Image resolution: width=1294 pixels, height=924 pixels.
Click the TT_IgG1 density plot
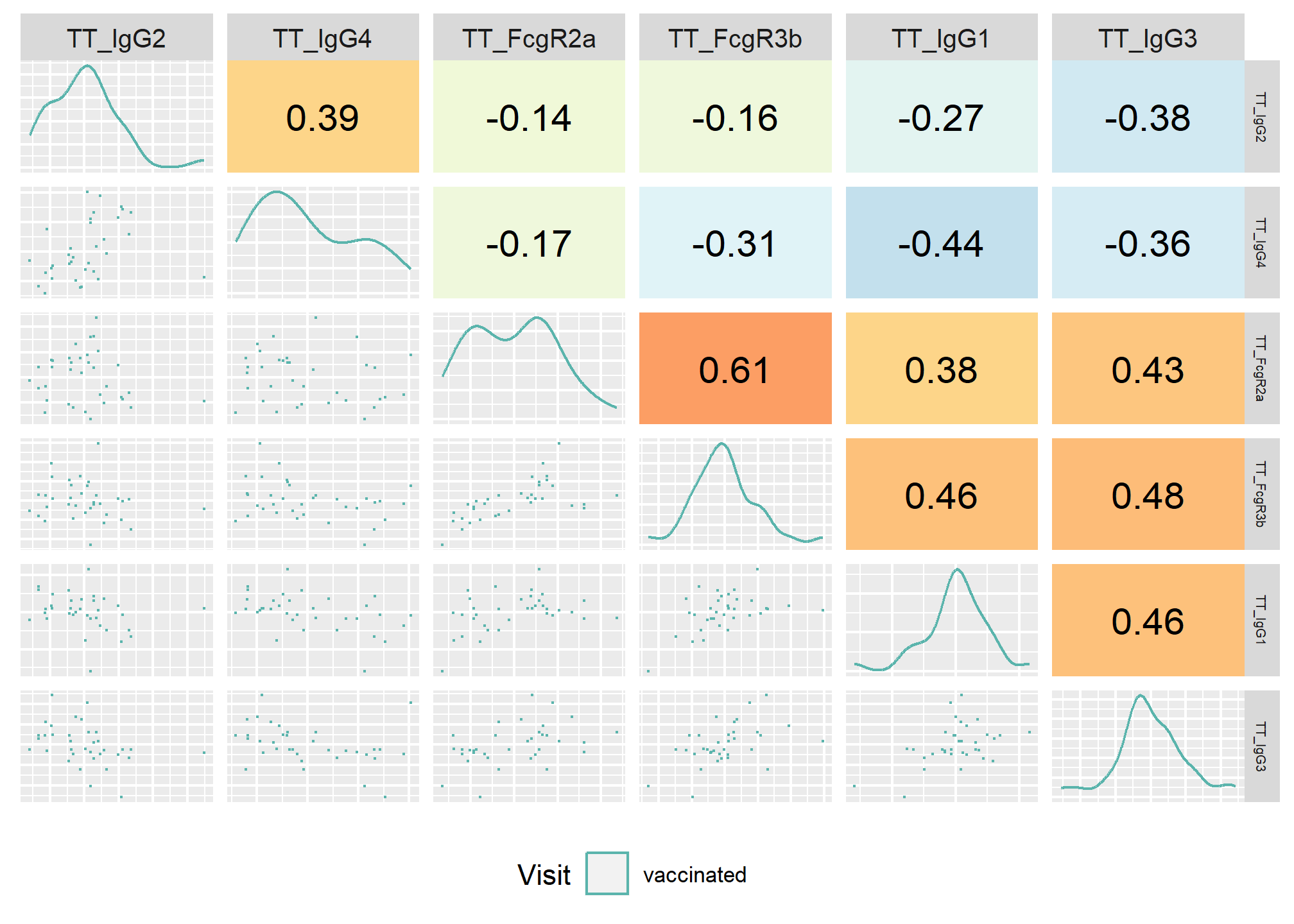tap(942, 620)
